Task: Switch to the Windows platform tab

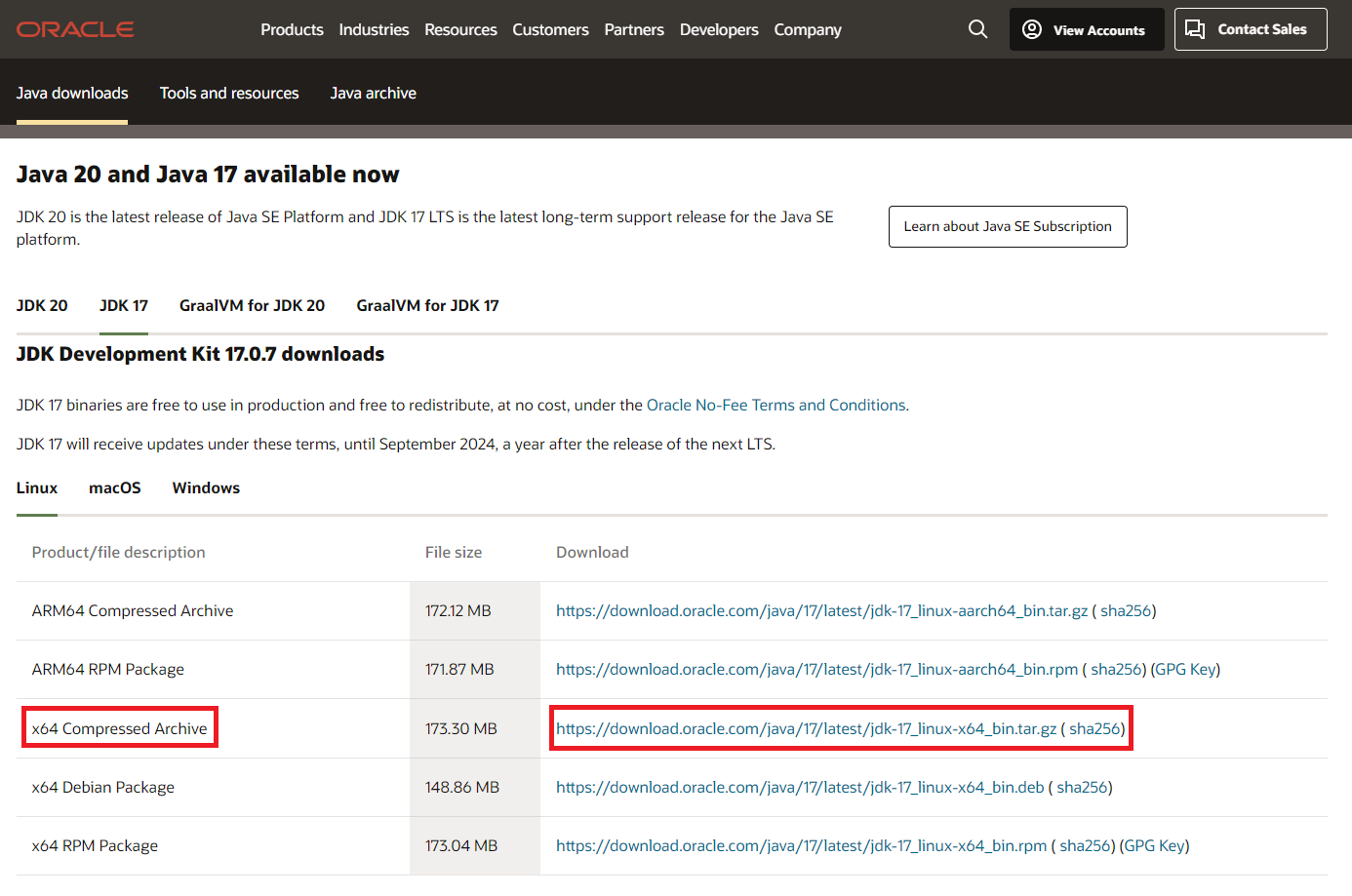Action: [206, 487]
